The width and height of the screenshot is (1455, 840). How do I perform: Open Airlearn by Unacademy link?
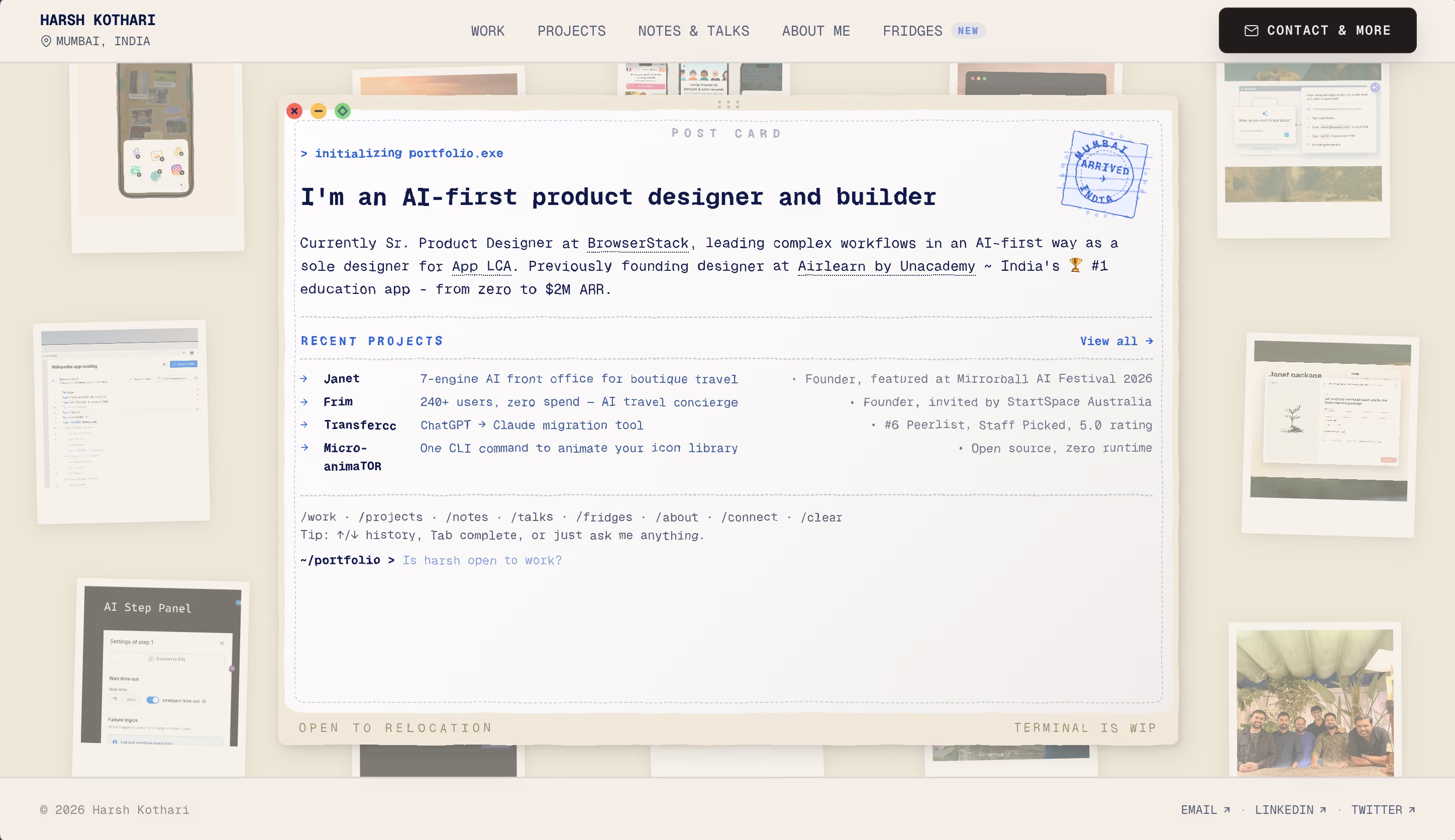coord(886,267)
